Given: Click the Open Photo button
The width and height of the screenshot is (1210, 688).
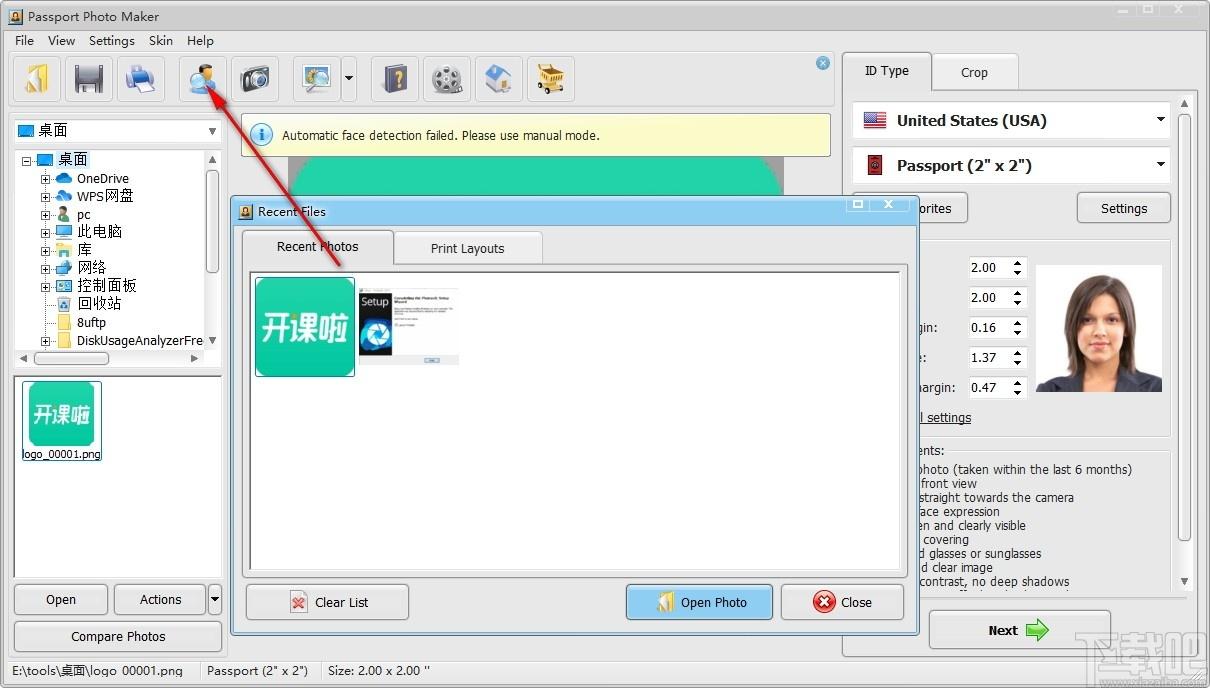Looking at the screenshot, I should (699, 602).
